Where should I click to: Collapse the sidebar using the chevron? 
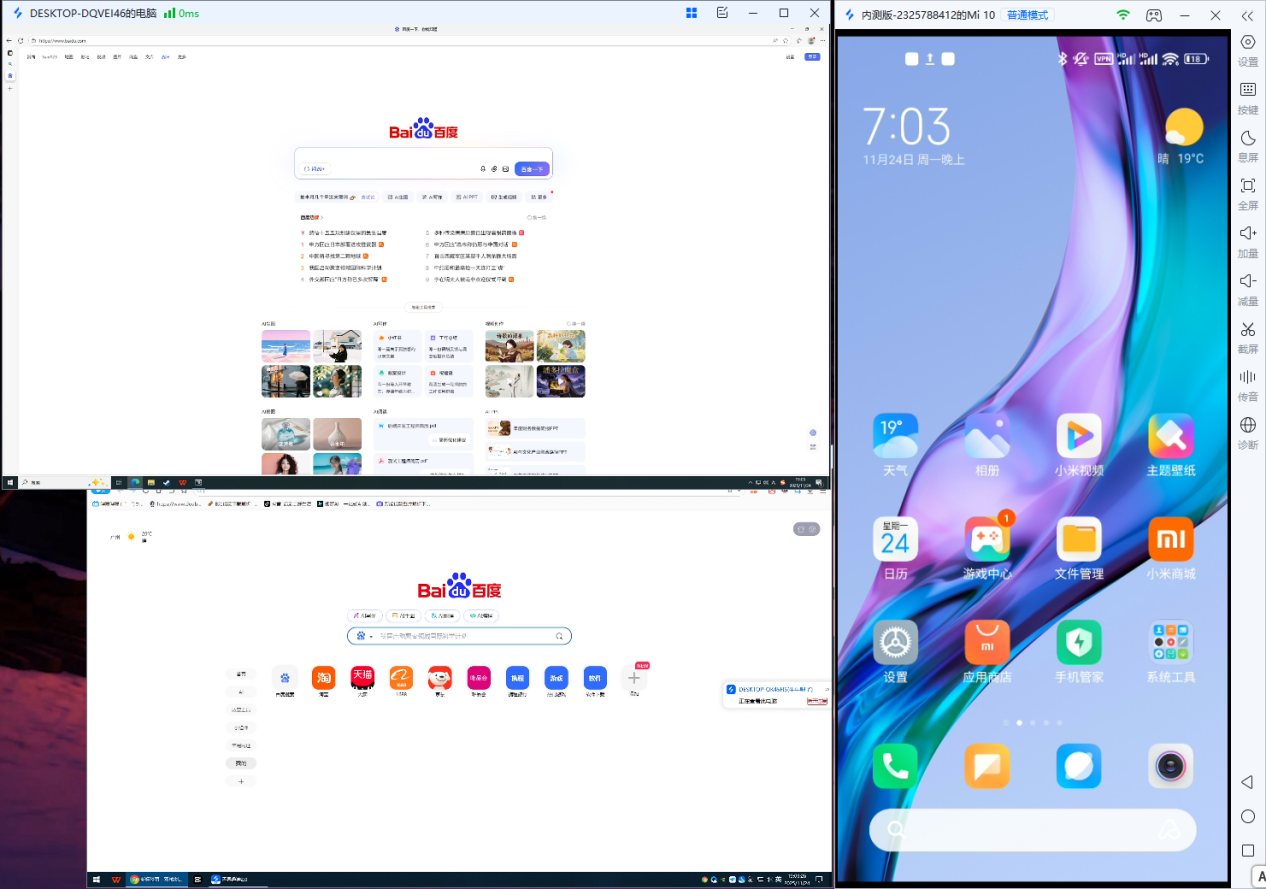tap(1246, 15)
